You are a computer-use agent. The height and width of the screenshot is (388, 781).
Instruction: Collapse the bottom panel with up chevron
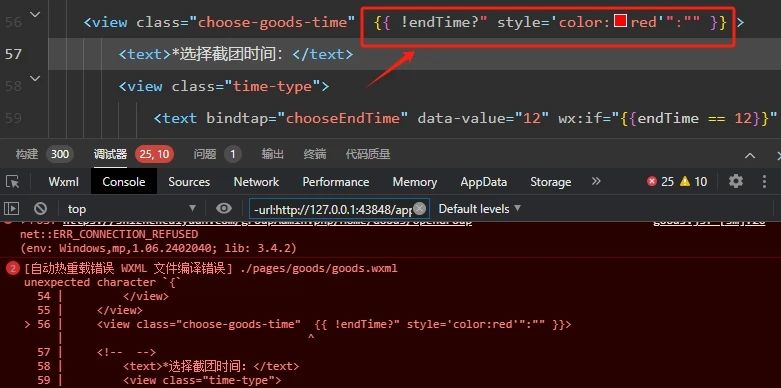(x=750, y=155)
